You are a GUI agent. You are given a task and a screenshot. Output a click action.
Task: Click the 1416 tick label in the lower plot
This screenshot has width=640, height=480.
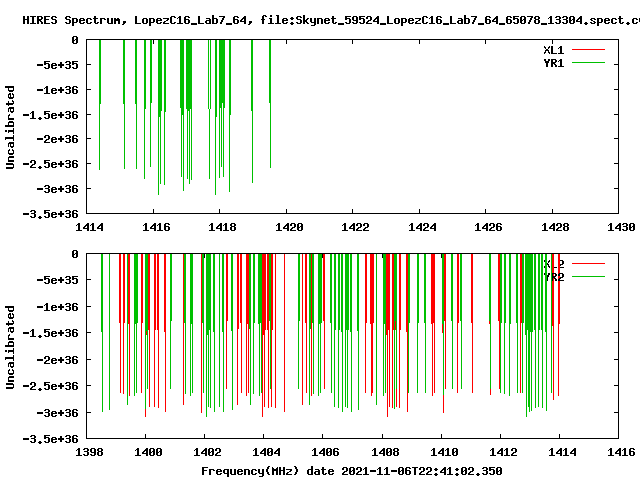click(621, 452)
